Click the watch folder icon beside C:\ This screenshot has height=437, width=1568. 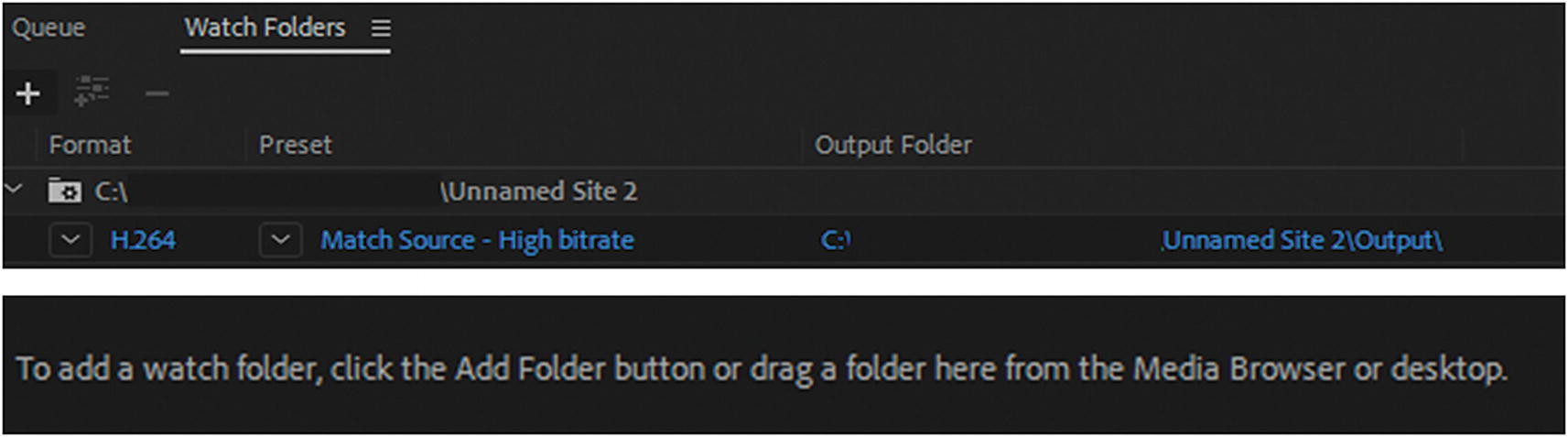tap(64, 191)
